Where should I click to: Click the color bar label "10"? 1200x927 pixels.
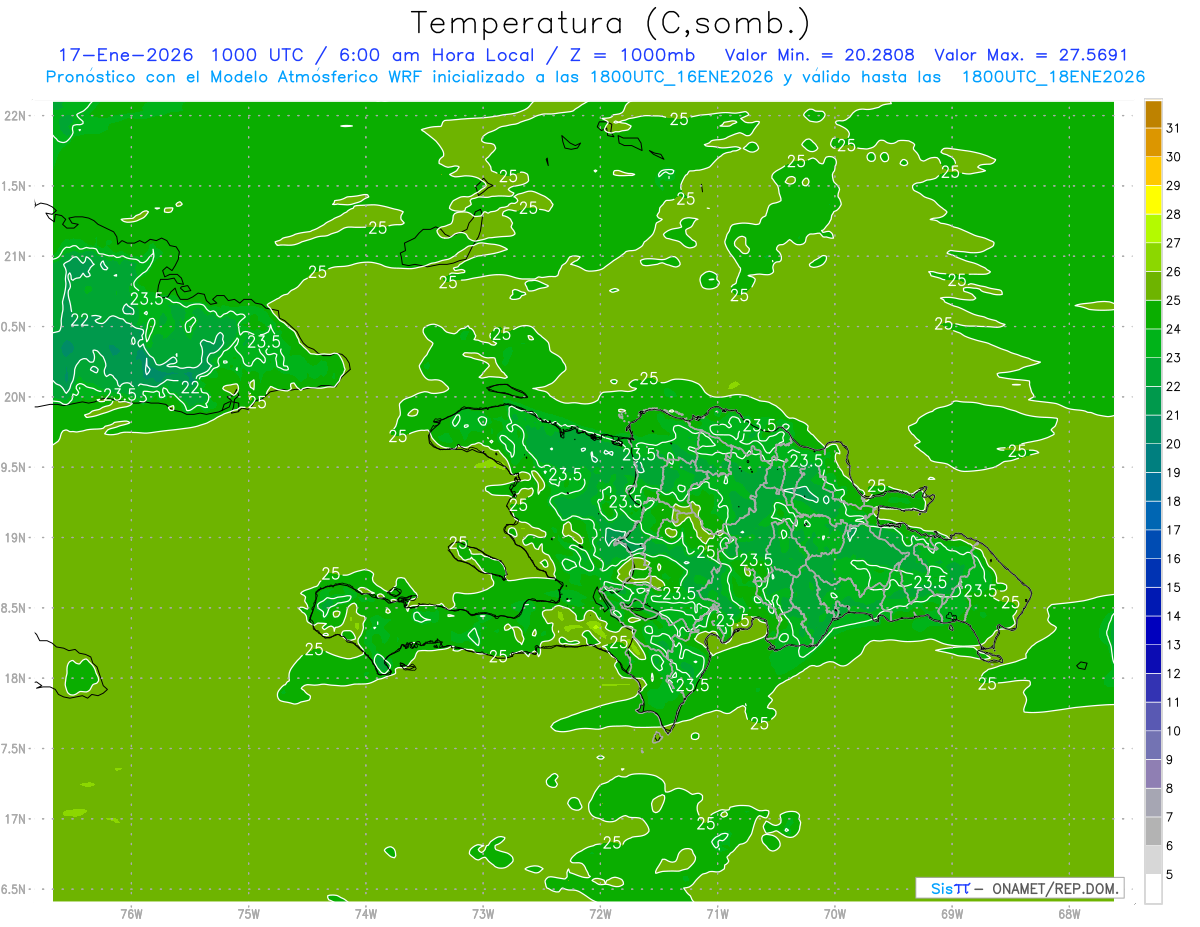point(1174,731)
